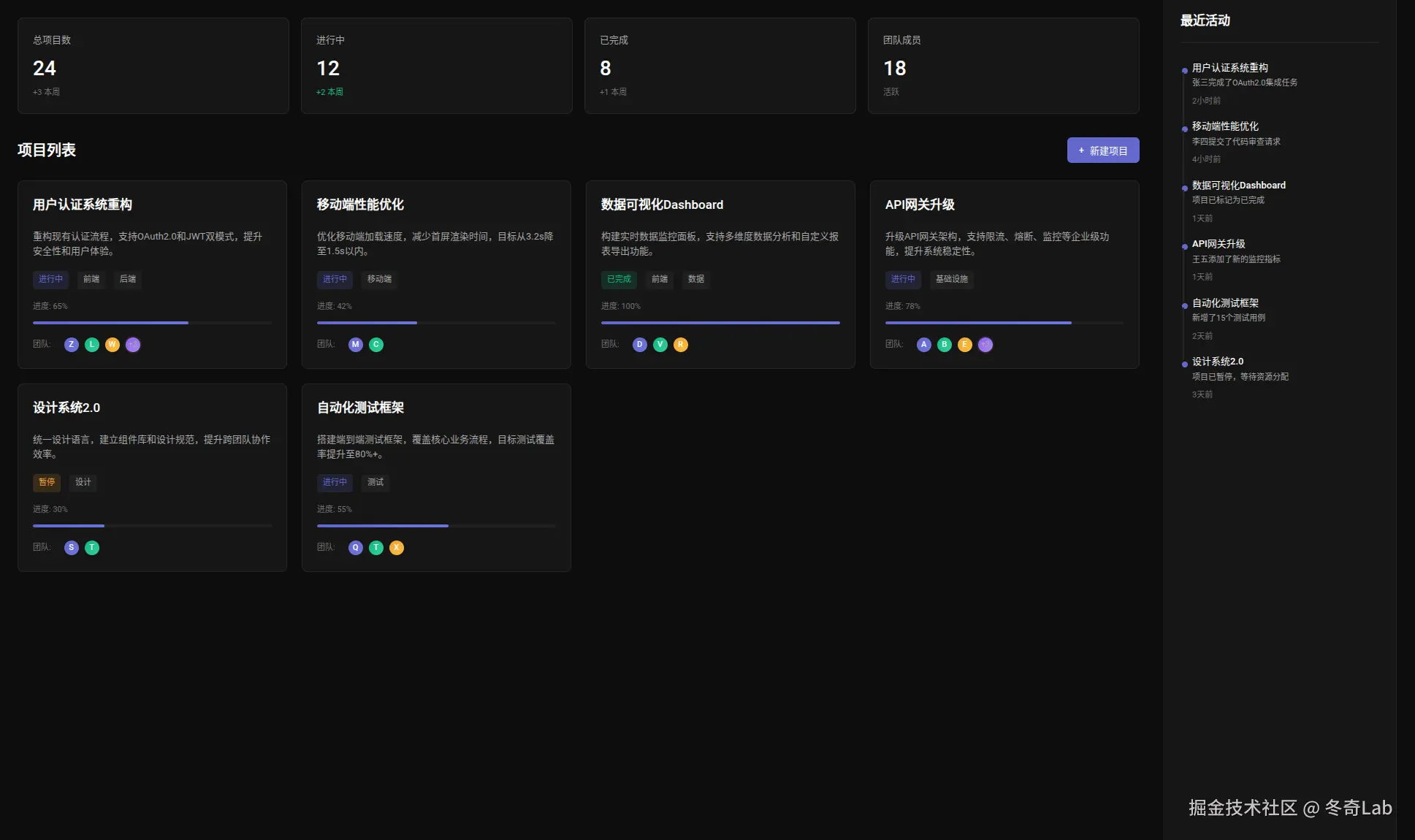Click the progress bar of 移动端性能优化
Viewport: 1415px width, 840px height.
click(436, 322)
